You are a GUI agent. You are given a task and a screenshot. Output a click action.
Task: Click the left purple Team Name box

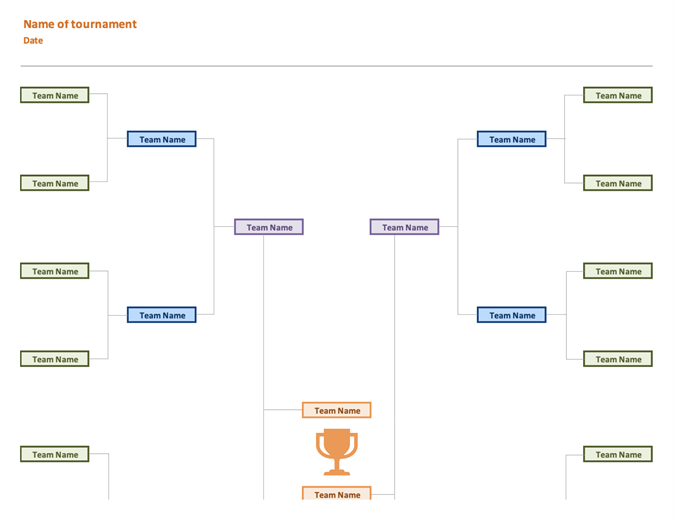coord(269,227)
